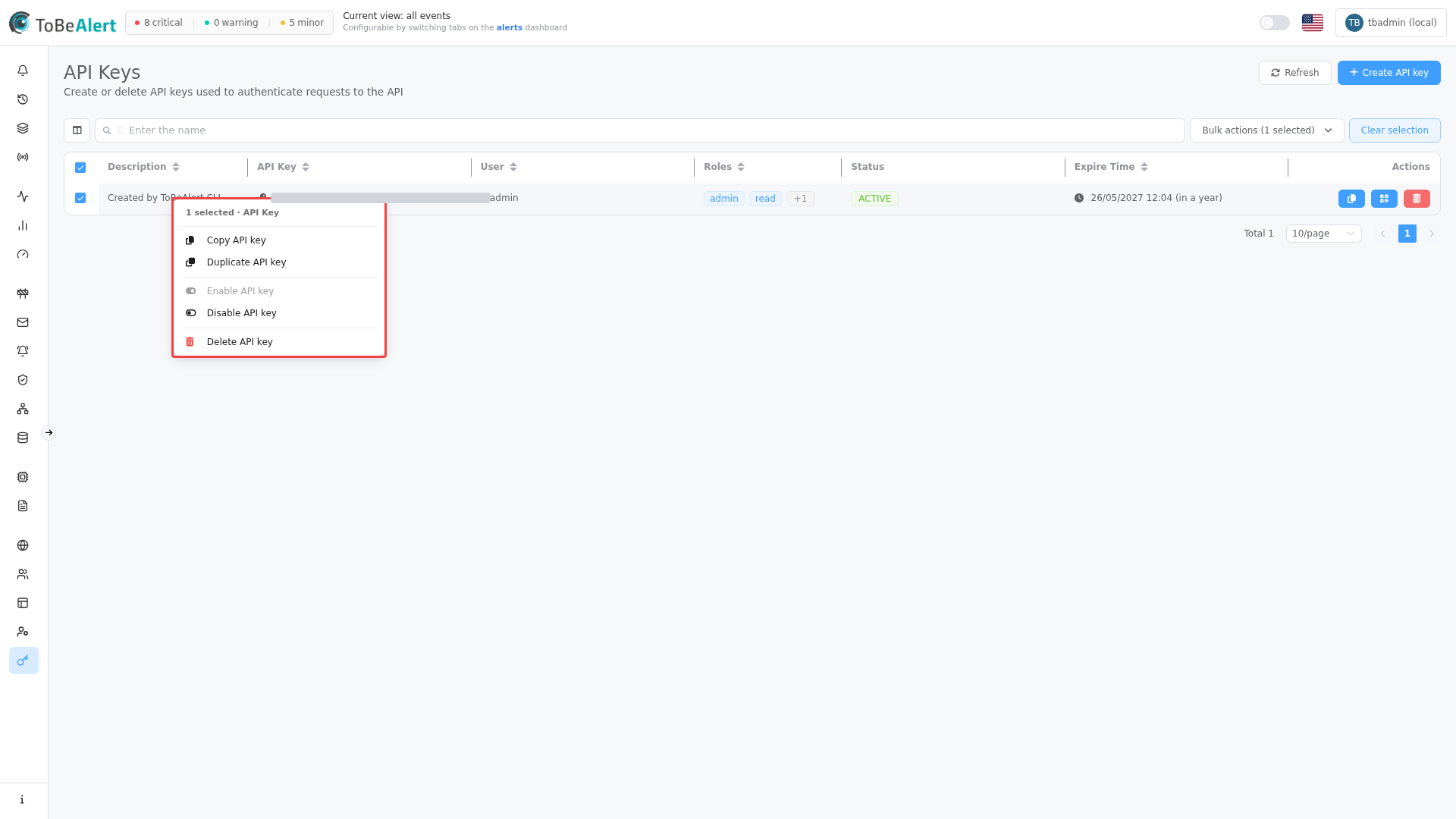Click the Refresh button
Image resolution: width=1456 pixels, height=819 pixels.
pos(1294,73)
